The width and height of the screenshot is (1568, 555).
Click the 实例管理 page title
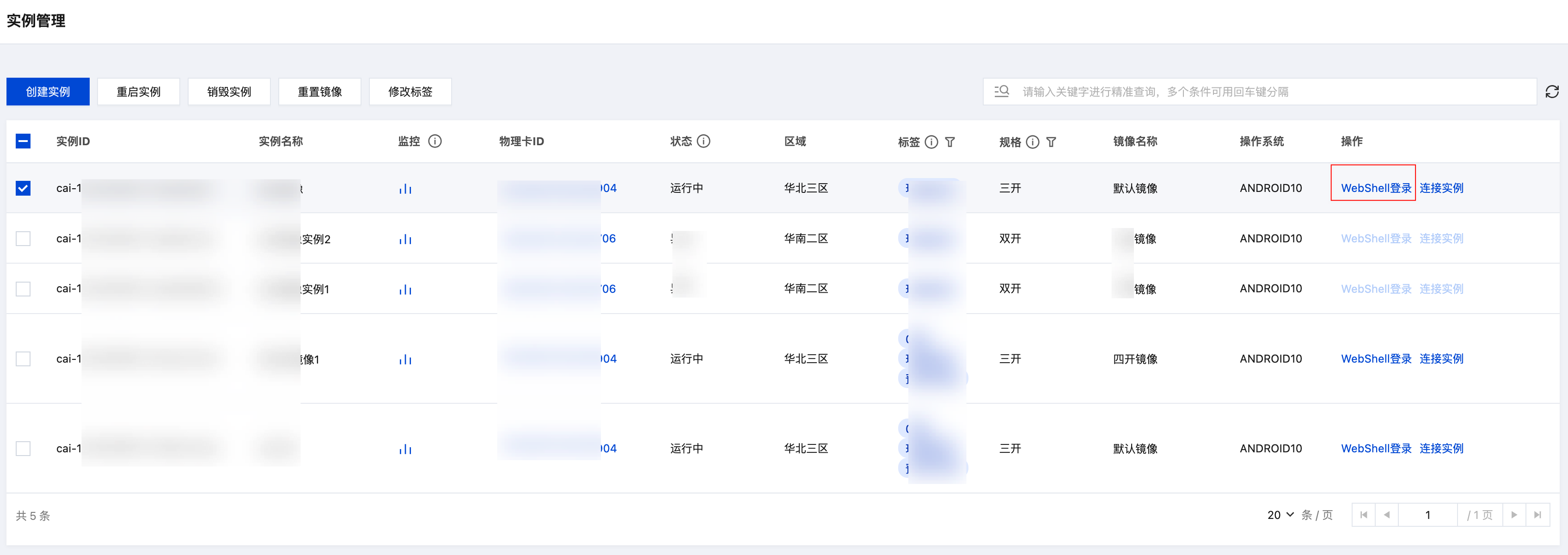pyautogui.click(x=36, y=21)
